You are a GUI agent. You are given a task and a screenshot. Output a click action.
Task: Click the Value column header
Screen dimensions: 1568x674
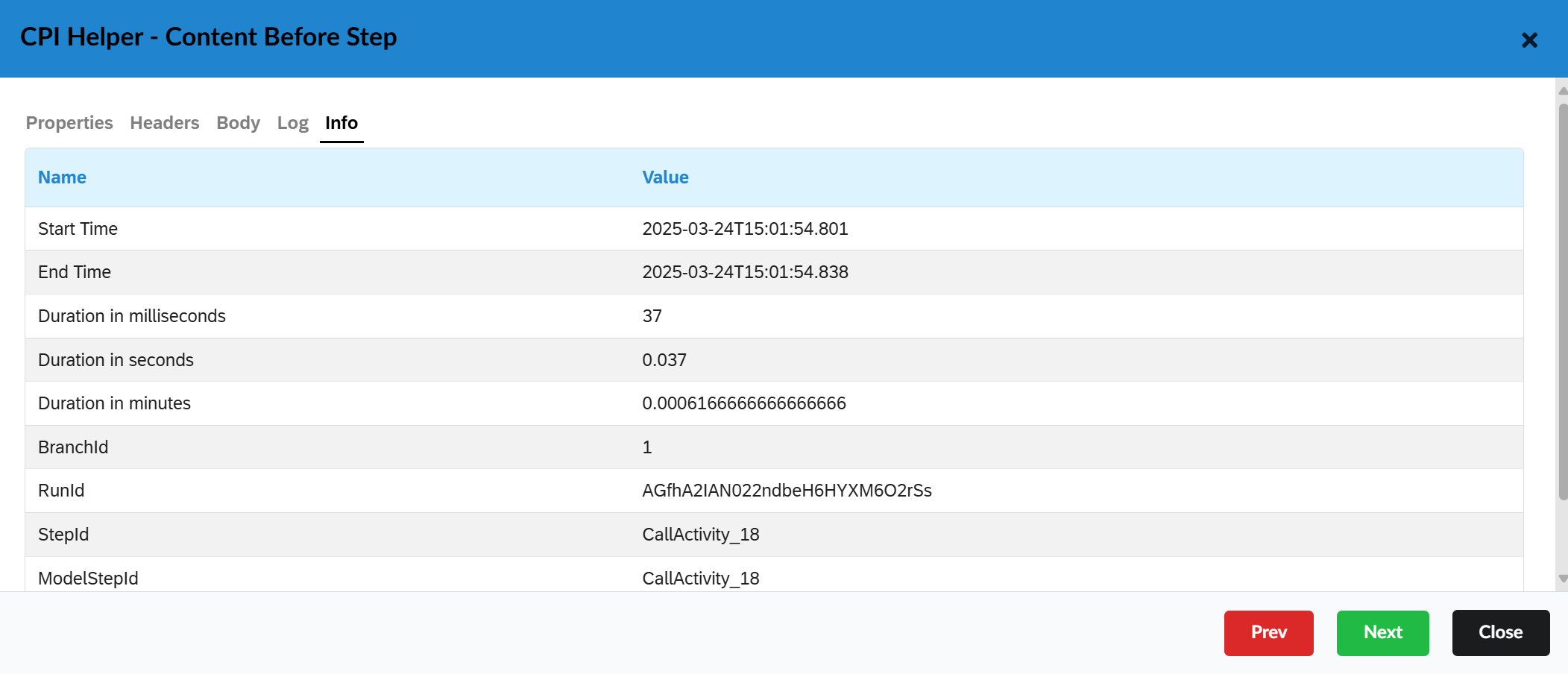pyautogui.click(x=665, y=177)
